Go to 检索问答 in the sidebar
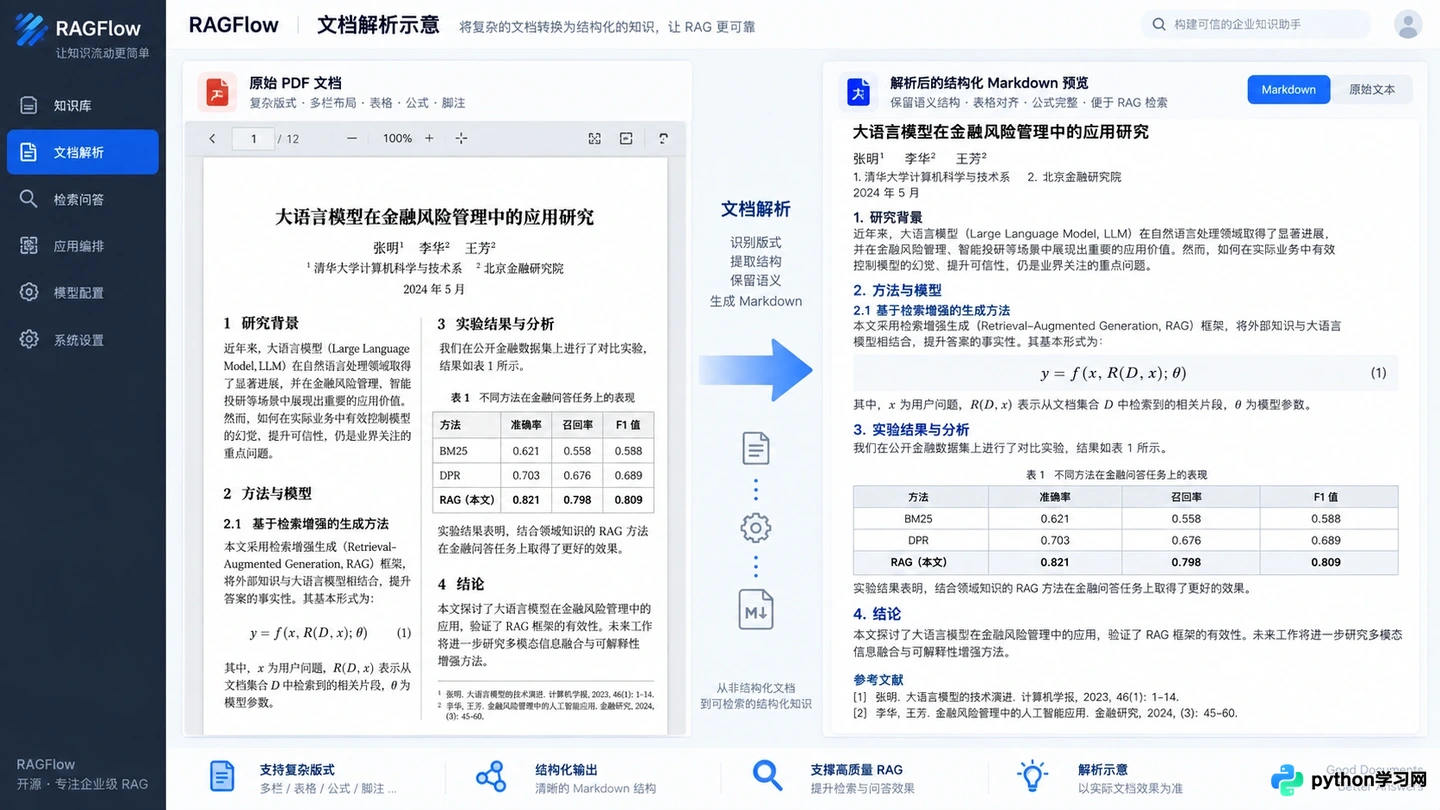This screenshot has width=1440, height=810. point(82,199)
